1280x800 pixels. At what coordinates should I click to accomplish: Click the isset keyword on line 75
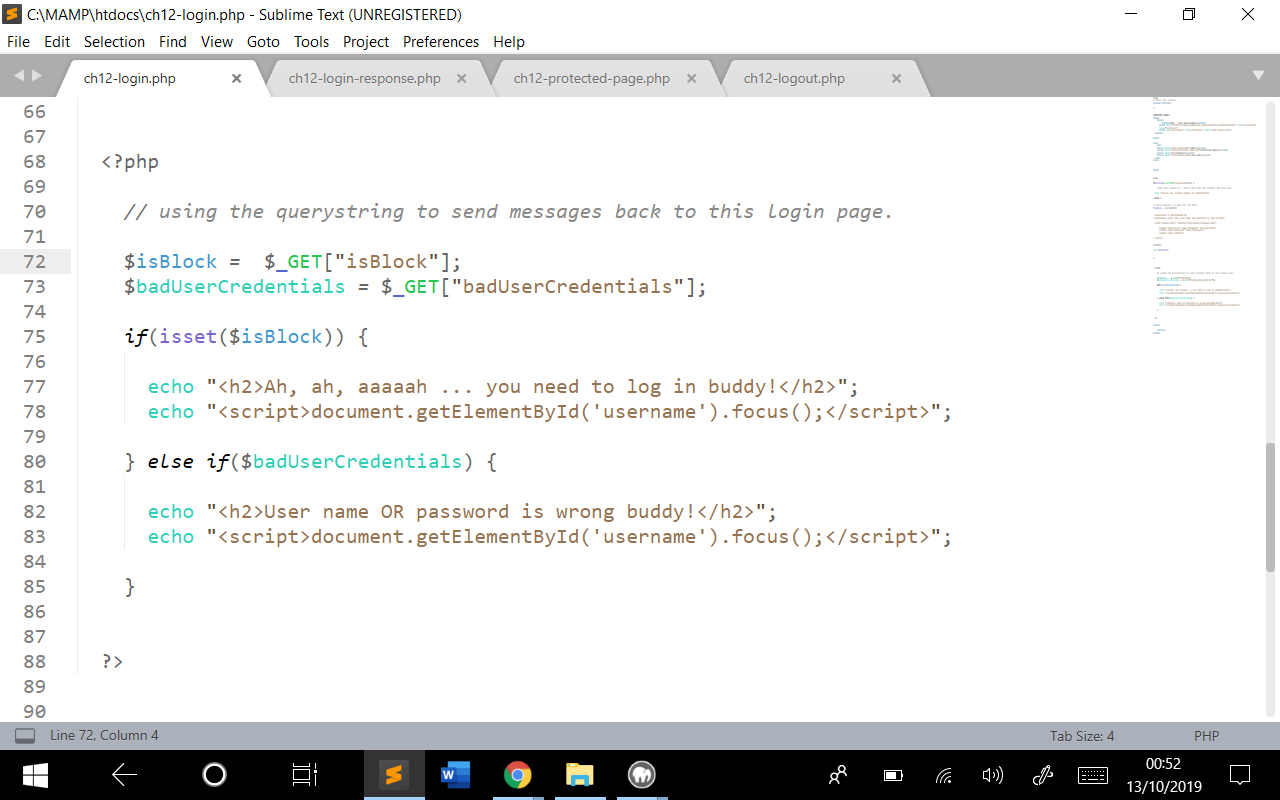tap(188, 336)
